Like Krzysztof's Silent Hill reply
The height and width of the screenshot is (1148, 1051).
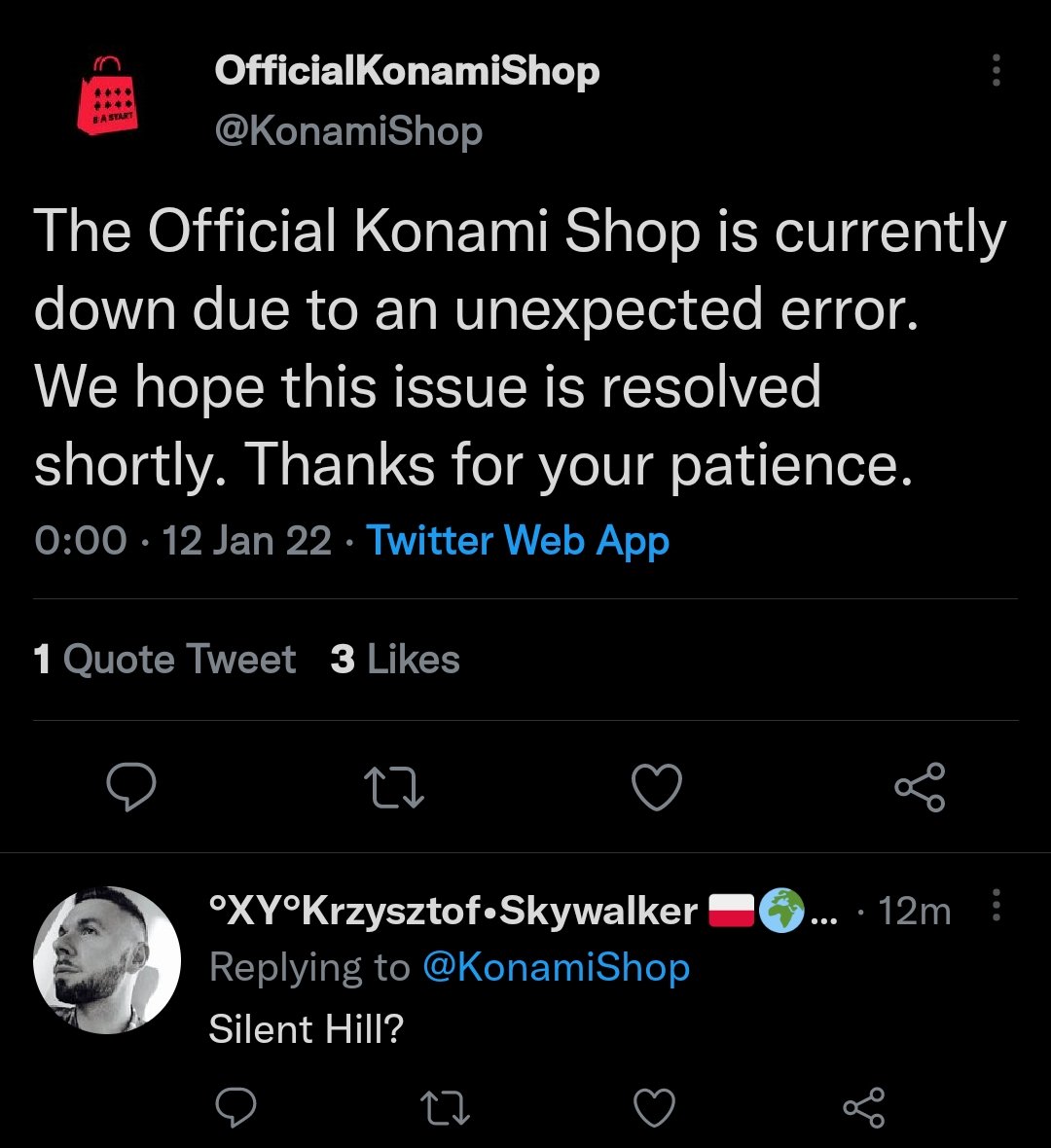[x=654, y=1106]
